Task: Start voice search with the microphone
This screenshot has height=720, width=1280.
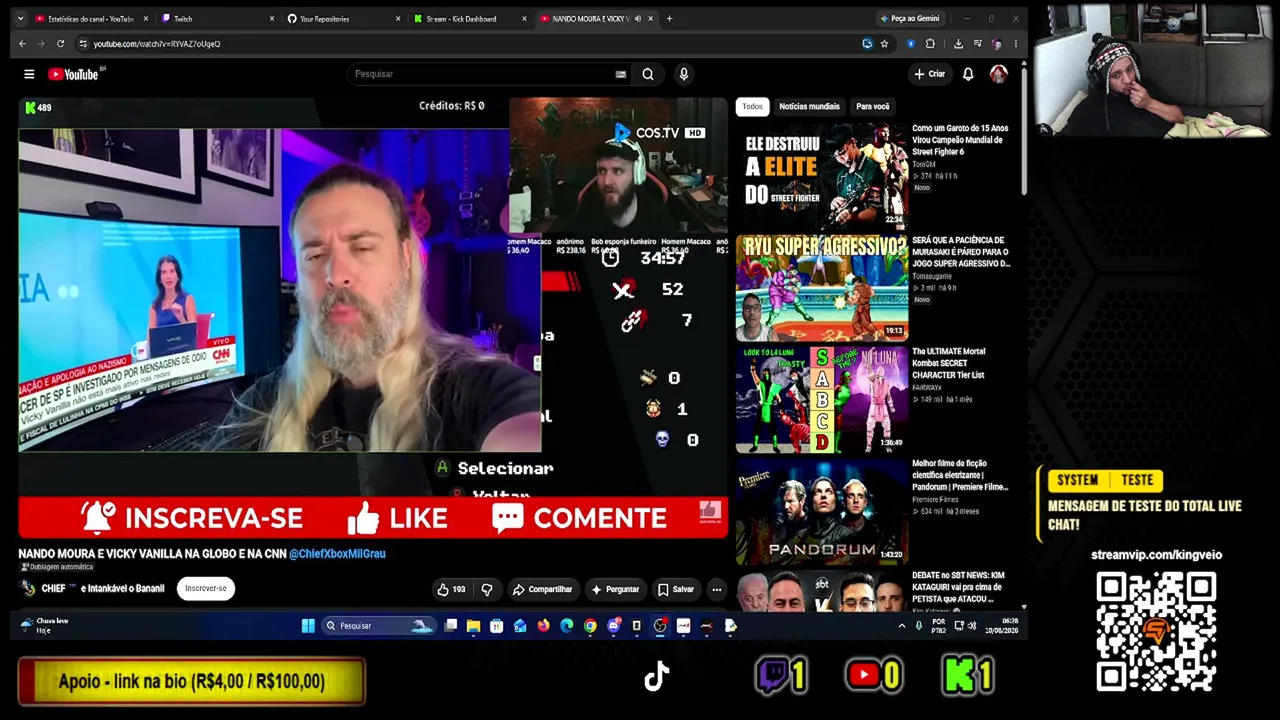Action: pyautogui.click(x=684, y=74)
